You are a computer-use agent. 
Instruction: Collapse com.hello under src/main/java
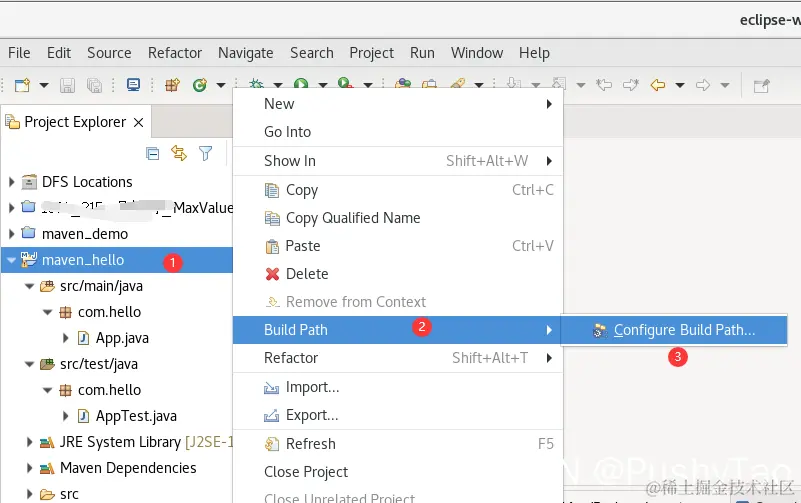(48, 312)
